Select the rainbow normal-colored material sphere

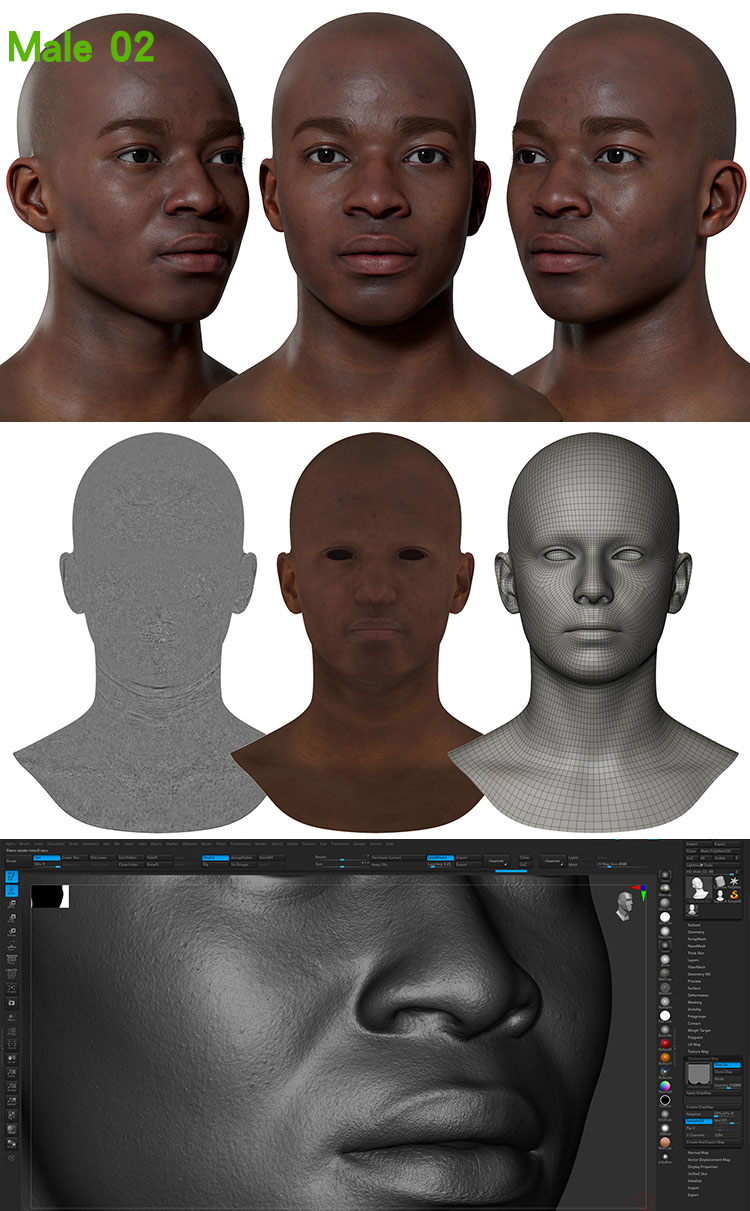(665, 1085)
